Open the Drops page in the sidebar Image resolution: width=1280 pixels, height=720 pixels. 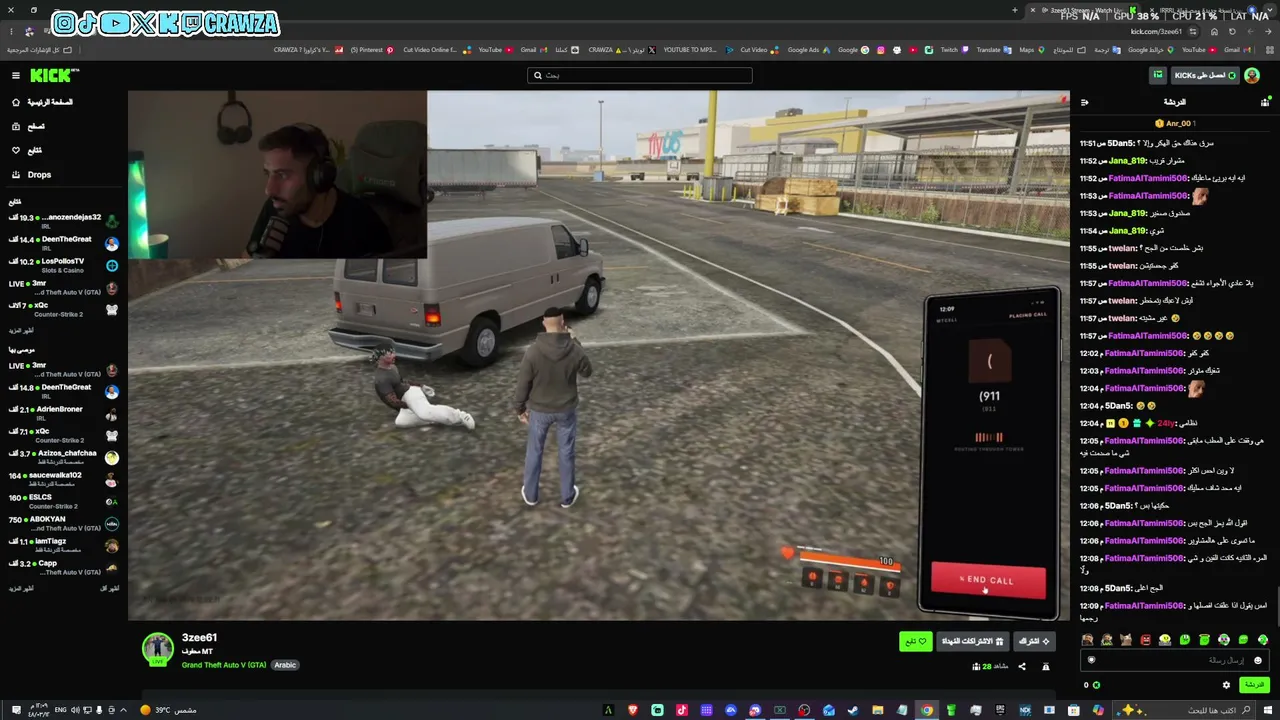pos(40,175)
